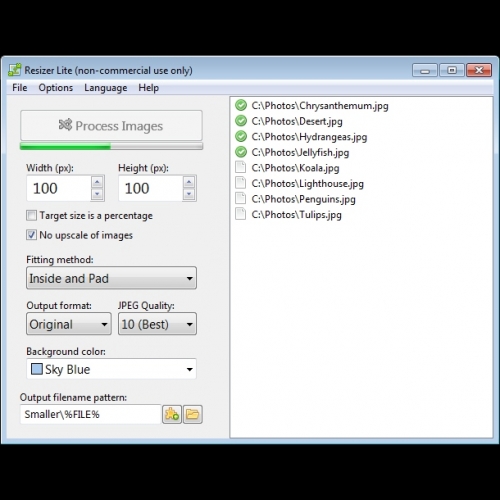Open the Options menu
The image size is (500, 500).
(x=56, y=88)
